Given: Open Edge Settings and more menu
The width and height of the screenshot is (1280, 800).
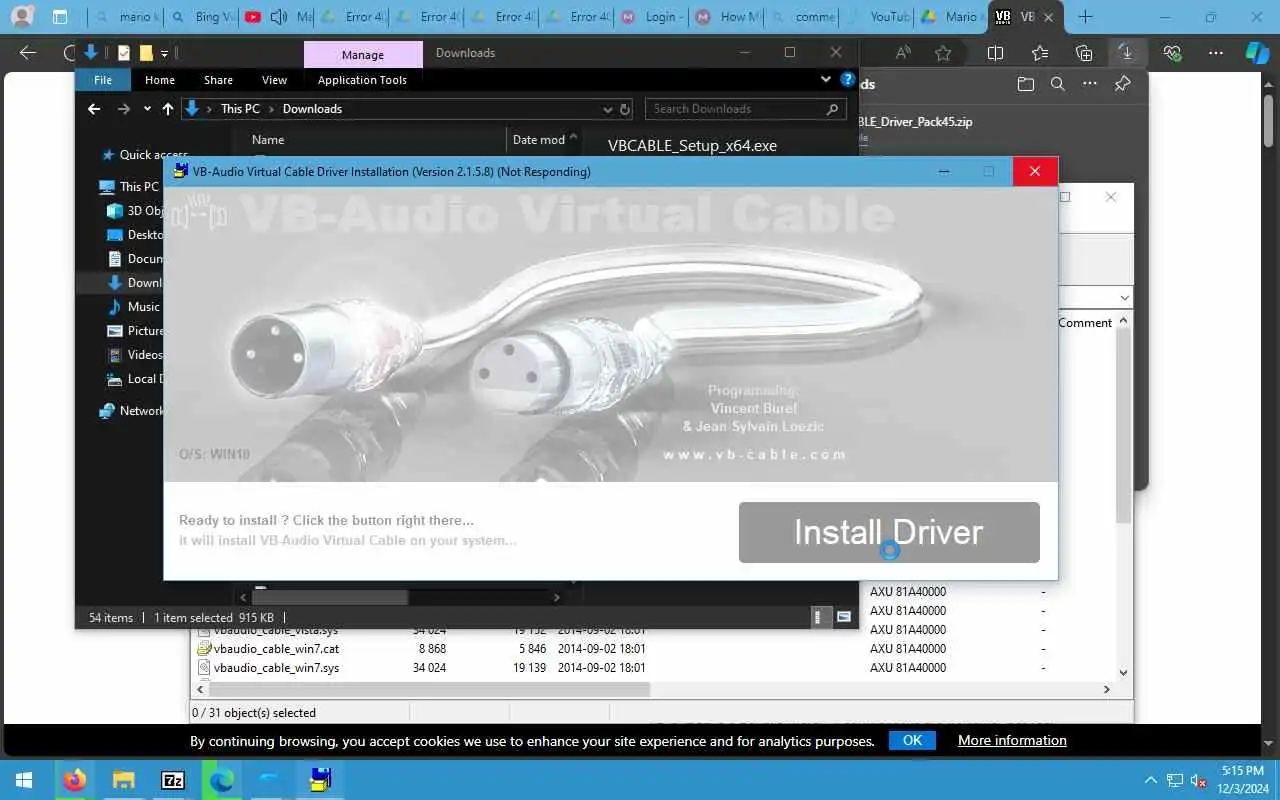Looking at the screenshot, I should pyautogui.click(x=1216, y=53).
